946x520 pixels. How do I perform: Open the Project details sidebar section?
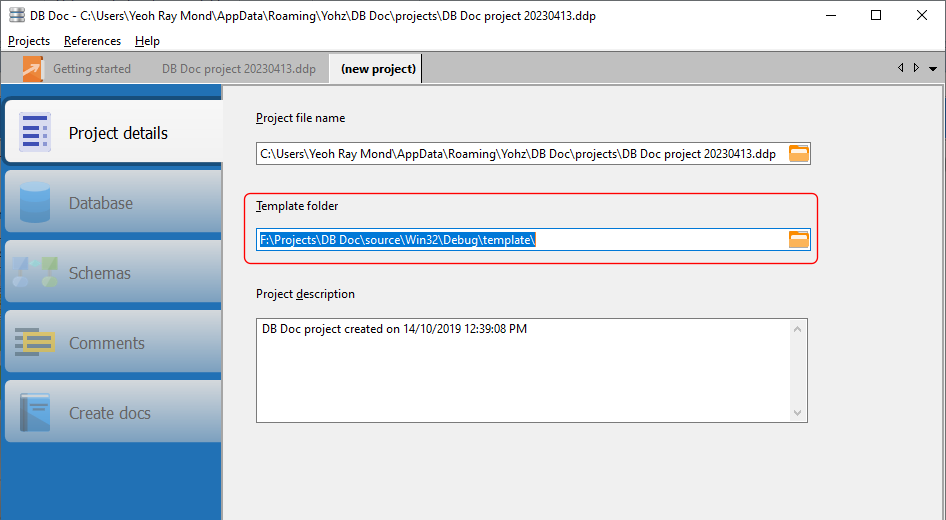point(117,133)
